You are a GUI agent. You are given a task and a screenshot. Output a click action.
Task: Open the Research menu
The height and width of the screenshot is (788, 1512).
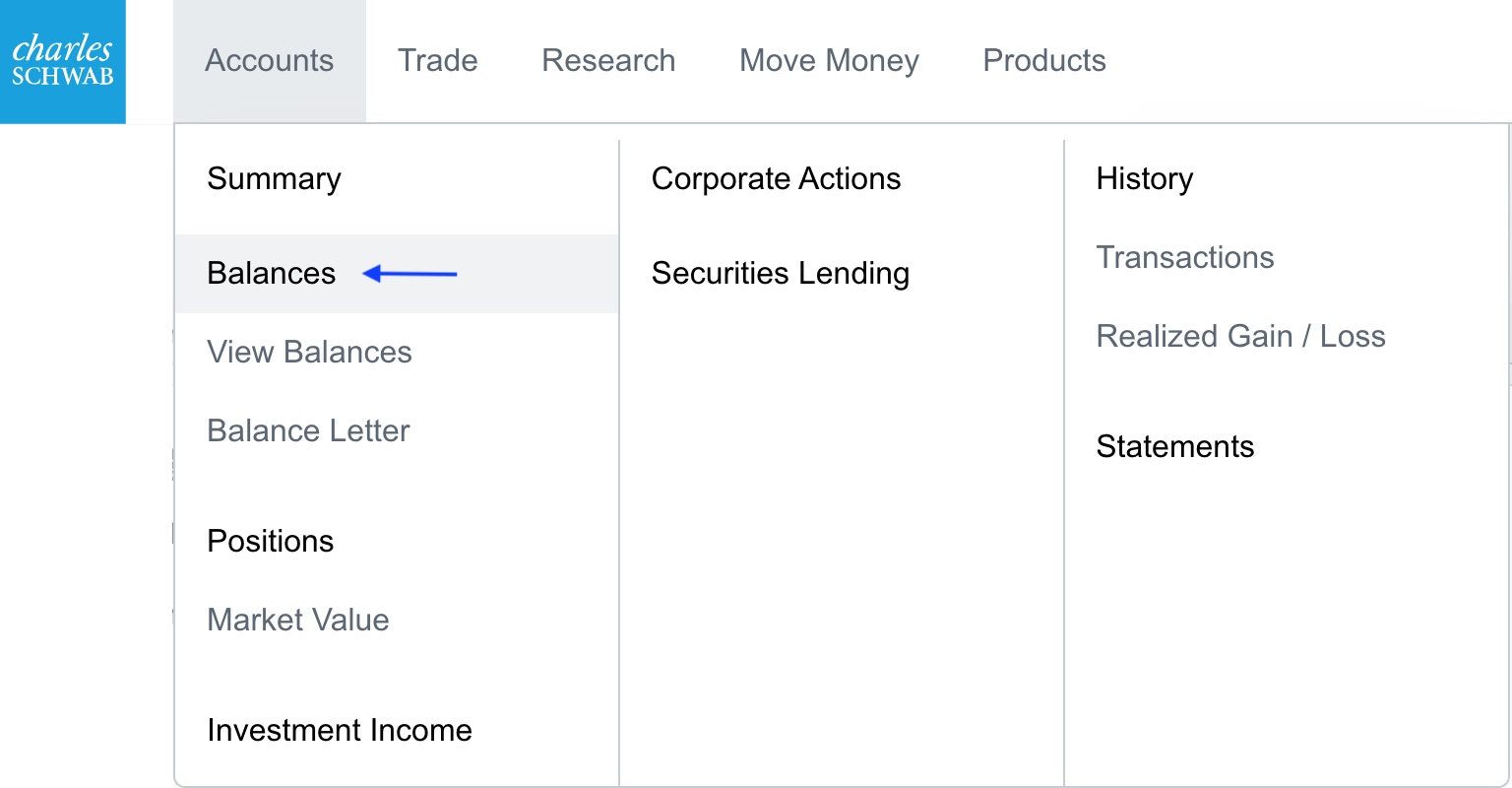click(x=608, y=61)
